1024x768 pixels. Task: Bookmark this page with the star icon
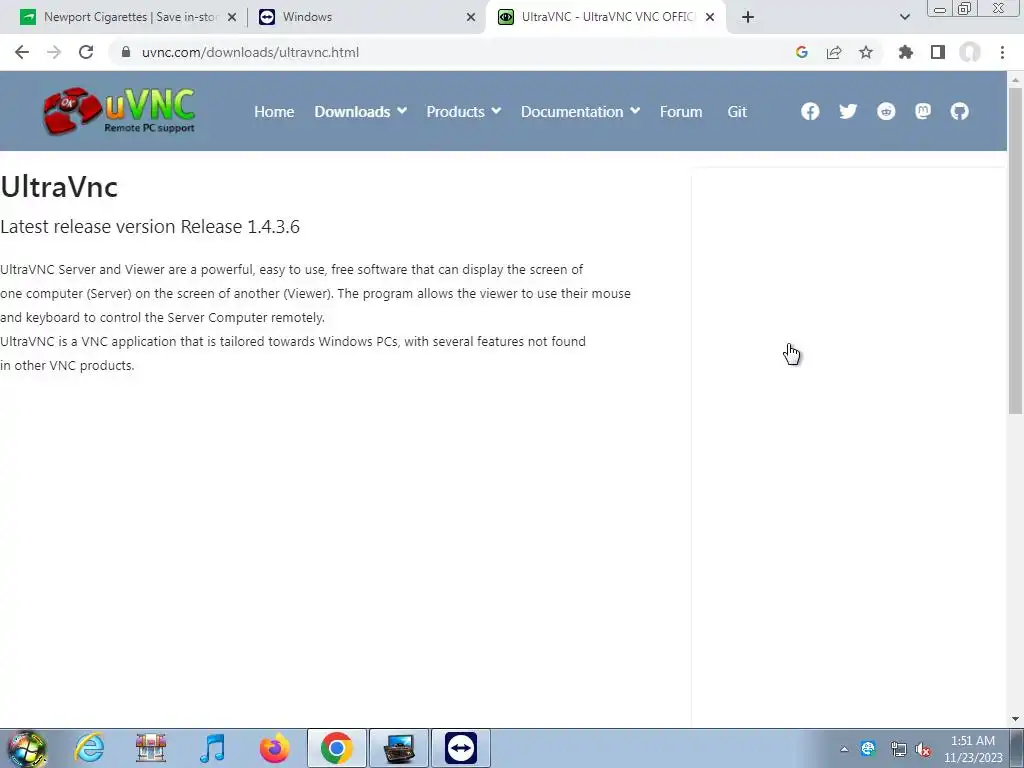pos(866,52)
